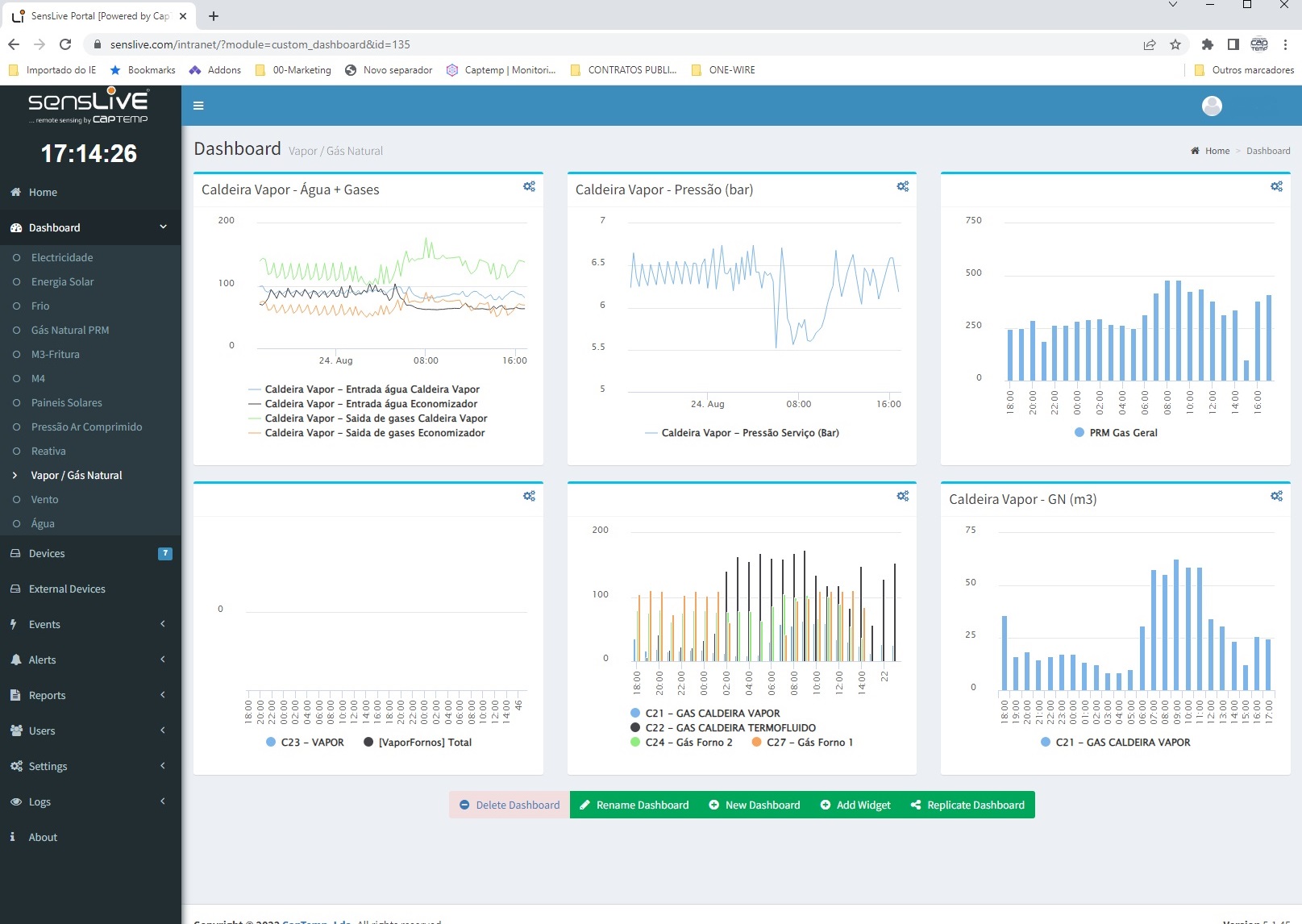Viewport: 1302px width, 924px height.
Task: Open settings gears for PRM Gas Geral widget
Action: [1276, 186]
